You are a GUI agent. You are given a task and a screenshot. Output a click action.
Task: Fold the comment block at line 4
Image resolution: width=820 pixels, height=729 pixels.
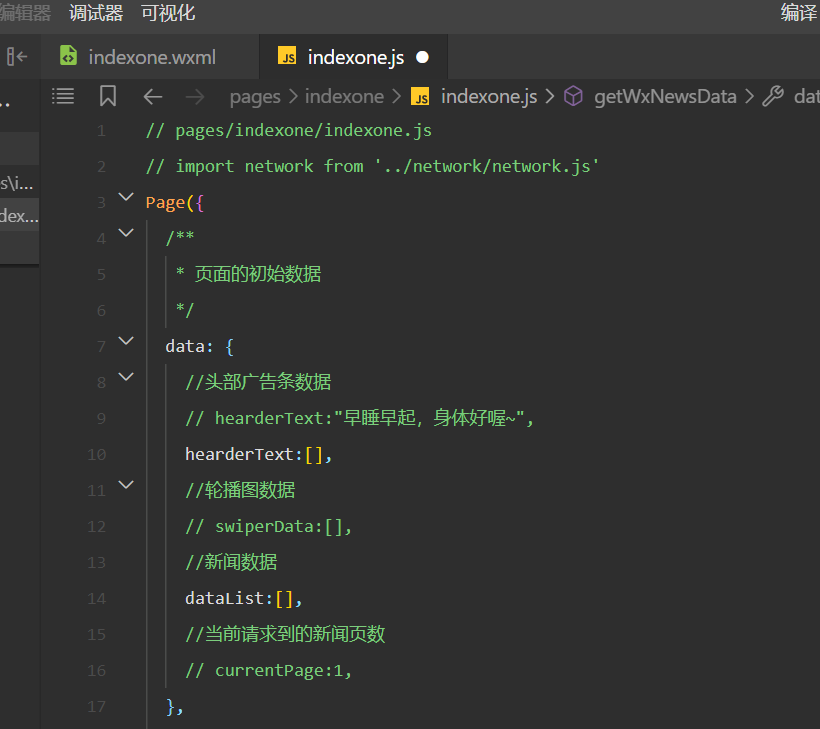coord(126,234)
